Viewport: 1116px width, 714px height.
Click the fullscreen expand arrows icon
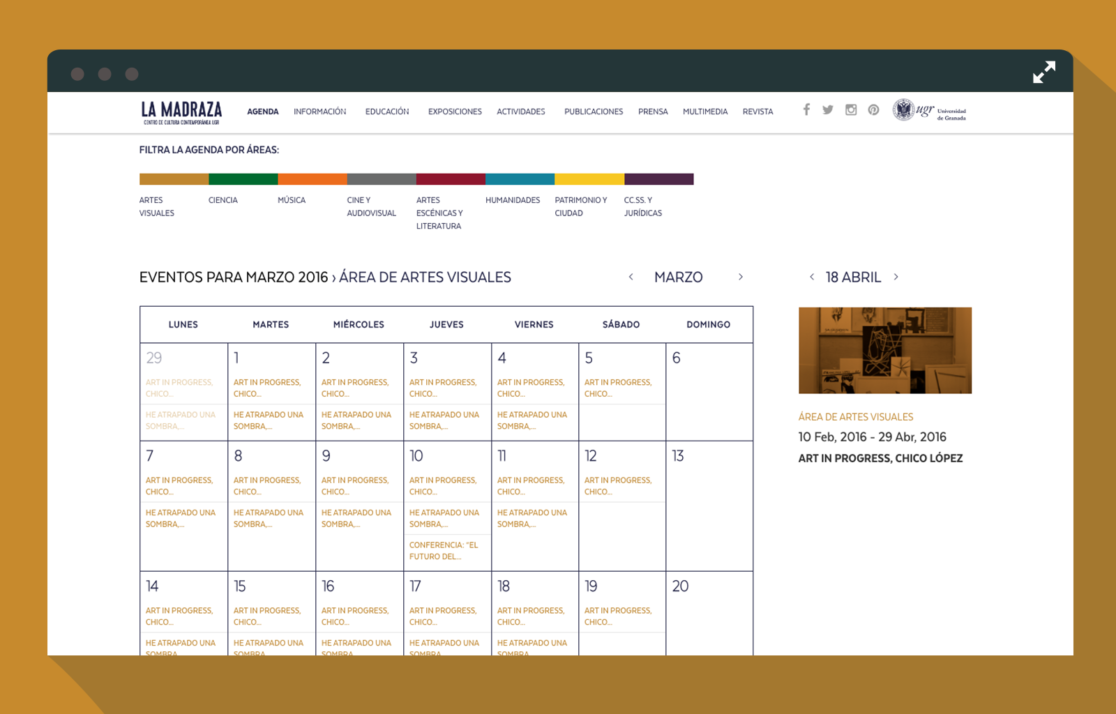point(1043,73)
